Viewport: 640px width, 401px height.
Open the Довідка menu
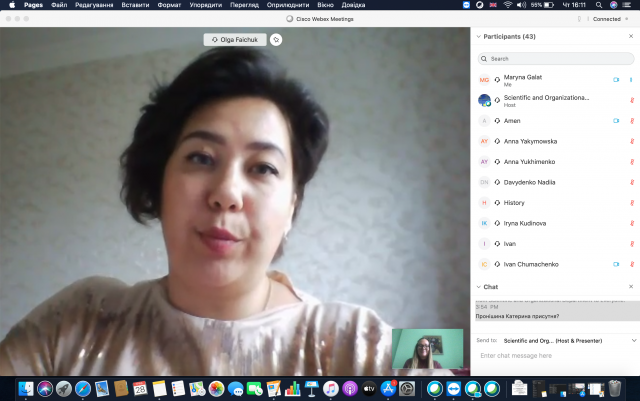pyautogui.click(x=353, y=5)
